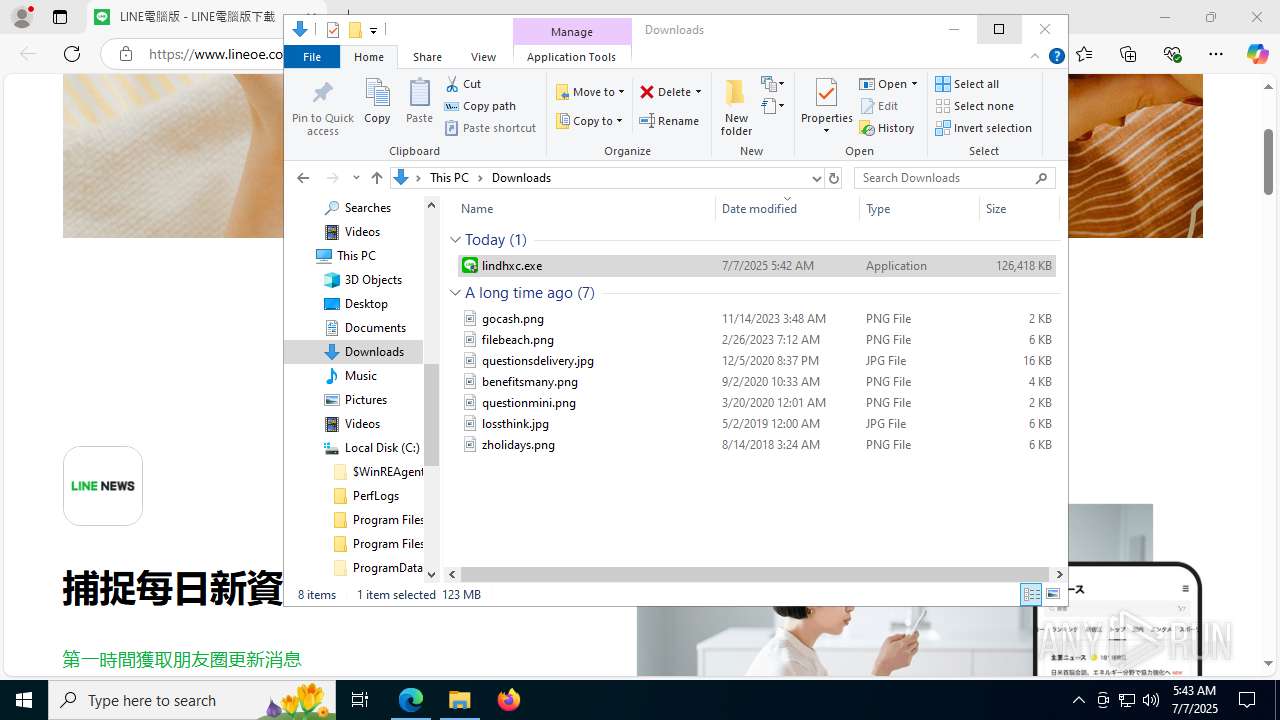
Task: Click the Explorer Help question mark icon
Action: 1056,57
